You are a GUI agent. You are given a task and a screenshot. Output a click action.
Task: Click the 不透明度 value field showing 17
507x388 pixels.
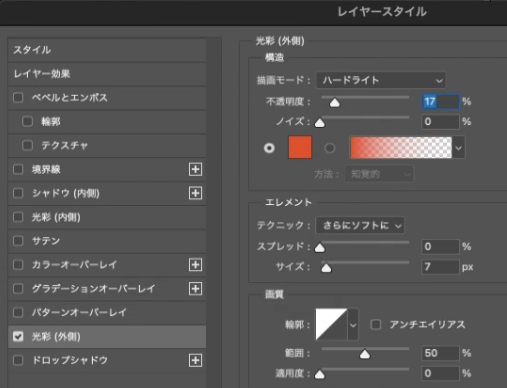click(441, 101)
